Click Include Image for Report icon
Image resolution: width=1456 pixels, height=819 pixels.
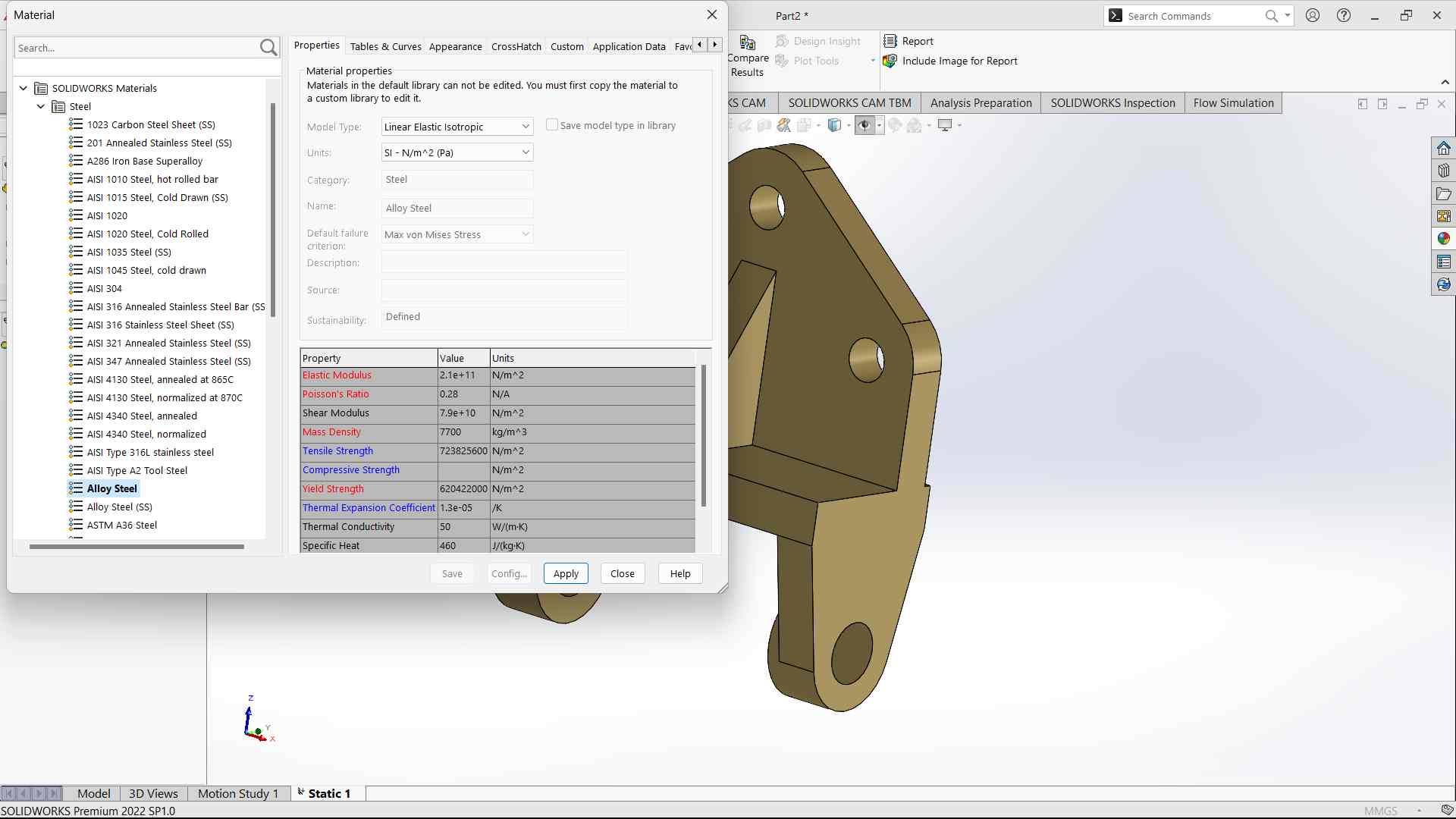[890, 61]
